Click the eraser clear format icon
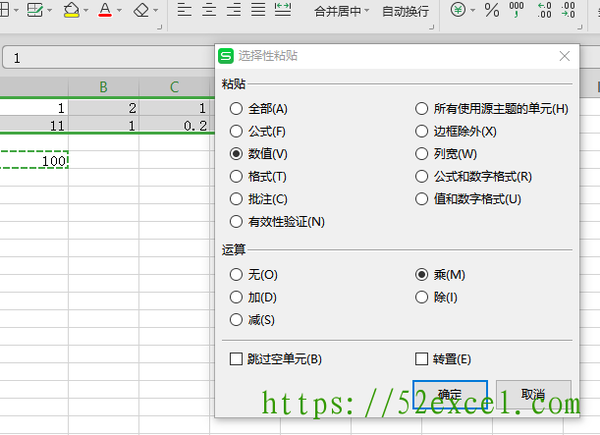The width and height of the screenshot is (600, 435). pyautogui.click(x=141, y=10)
